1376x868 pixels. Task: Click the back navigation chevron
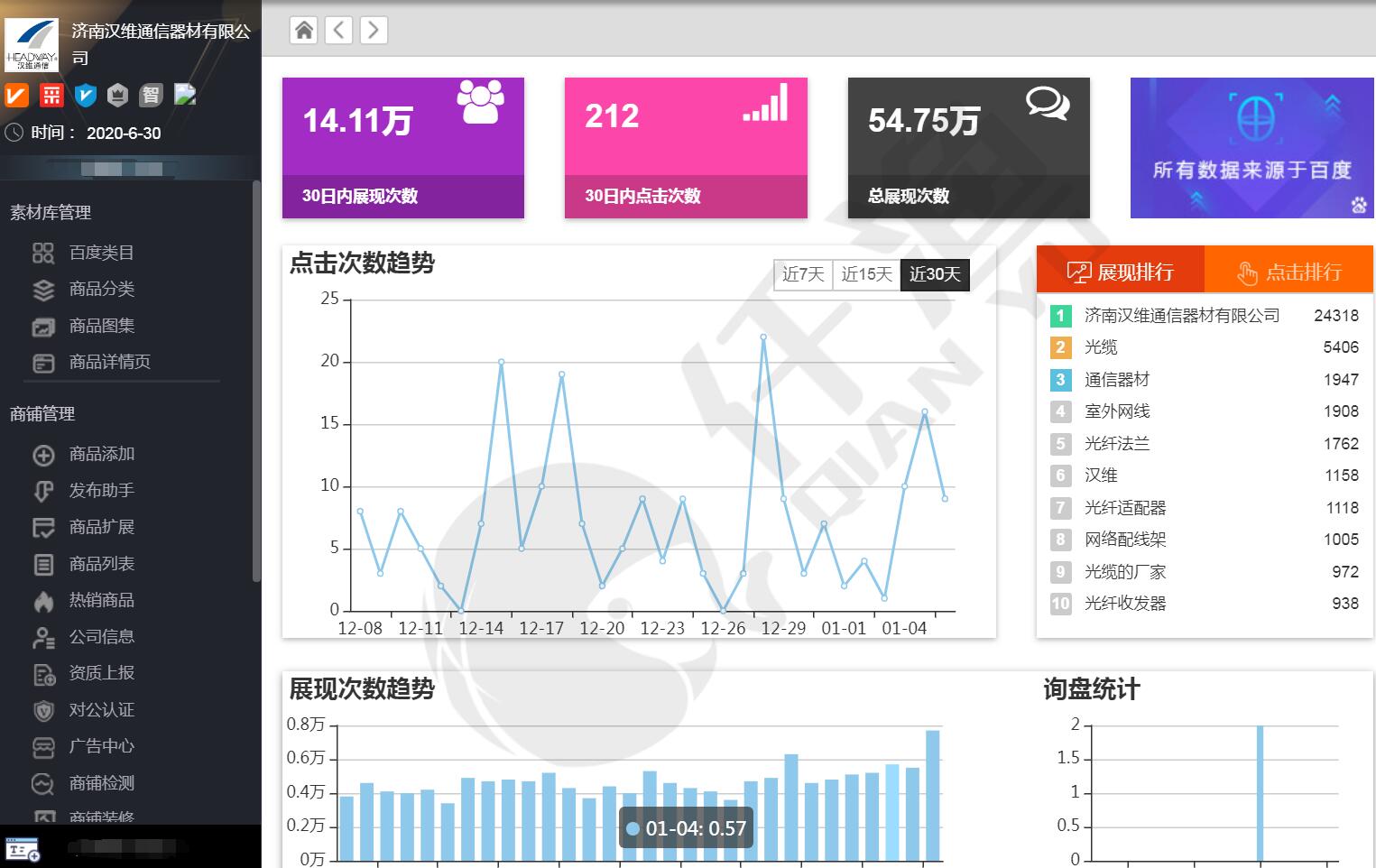(x=338, y=30)
